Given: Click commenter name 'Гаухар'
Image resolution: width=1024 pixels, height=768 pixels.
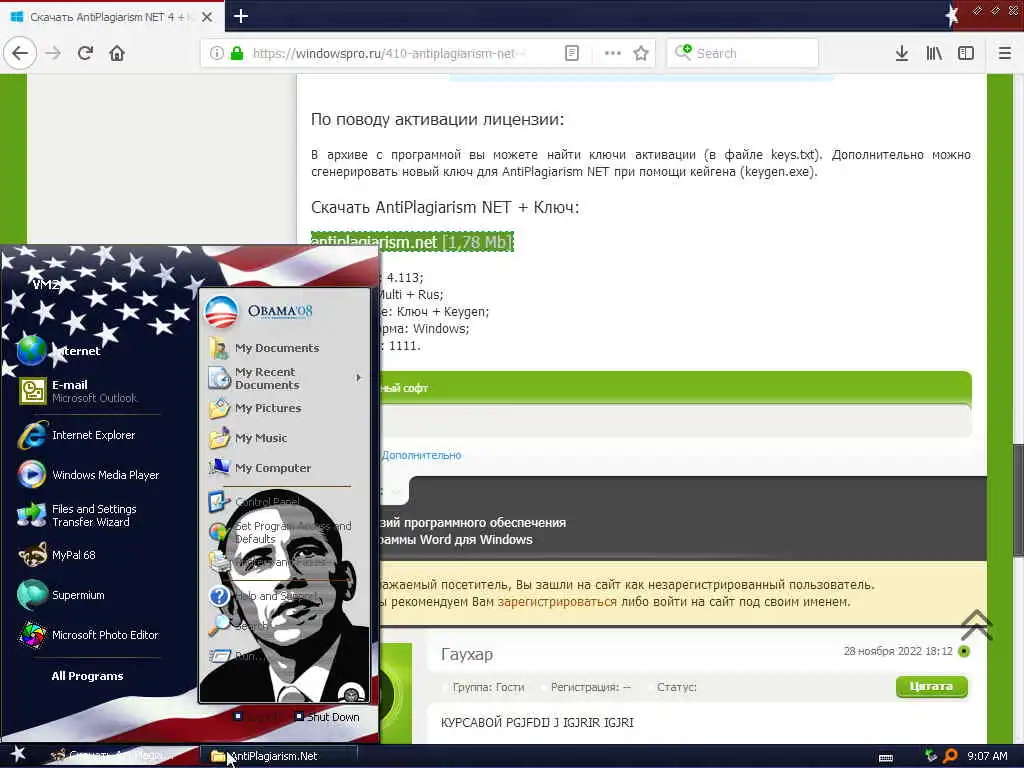Looking at the screenshot, I should (467, 654).
